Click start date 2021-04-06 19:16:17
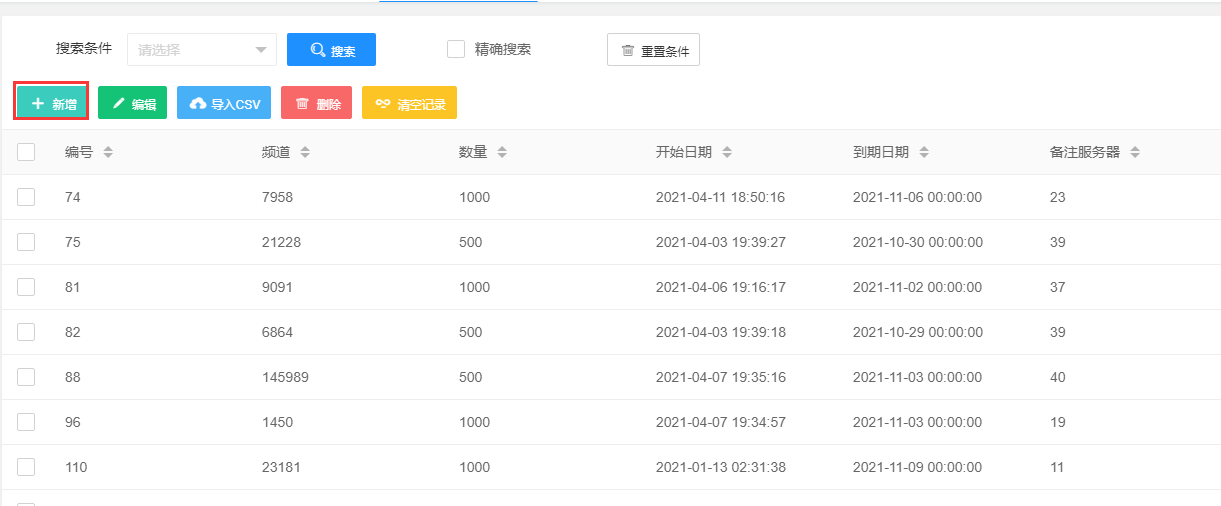 click(721, 287)
